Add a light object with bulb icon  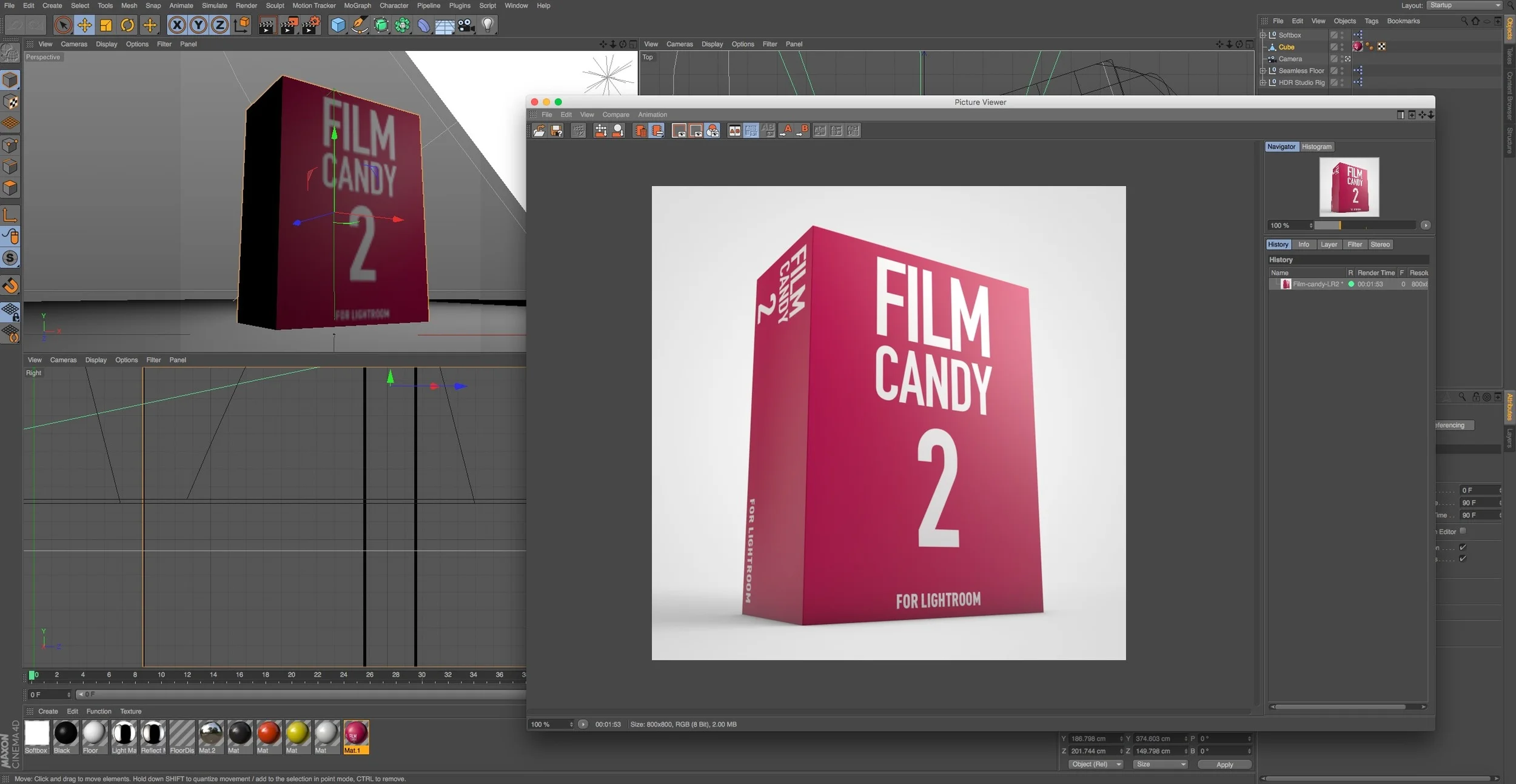click(x=488, y=25)
